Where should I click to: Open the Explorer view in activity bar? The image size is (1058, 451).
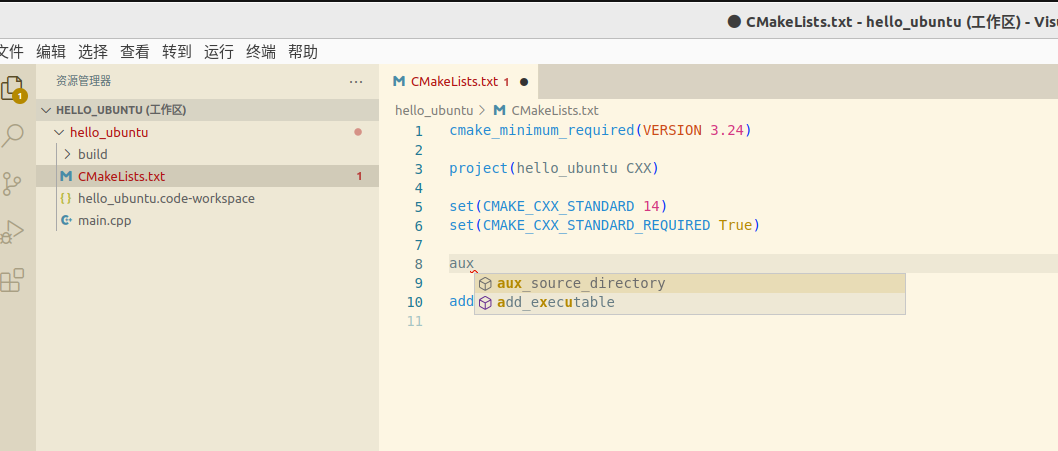point(12,88)
